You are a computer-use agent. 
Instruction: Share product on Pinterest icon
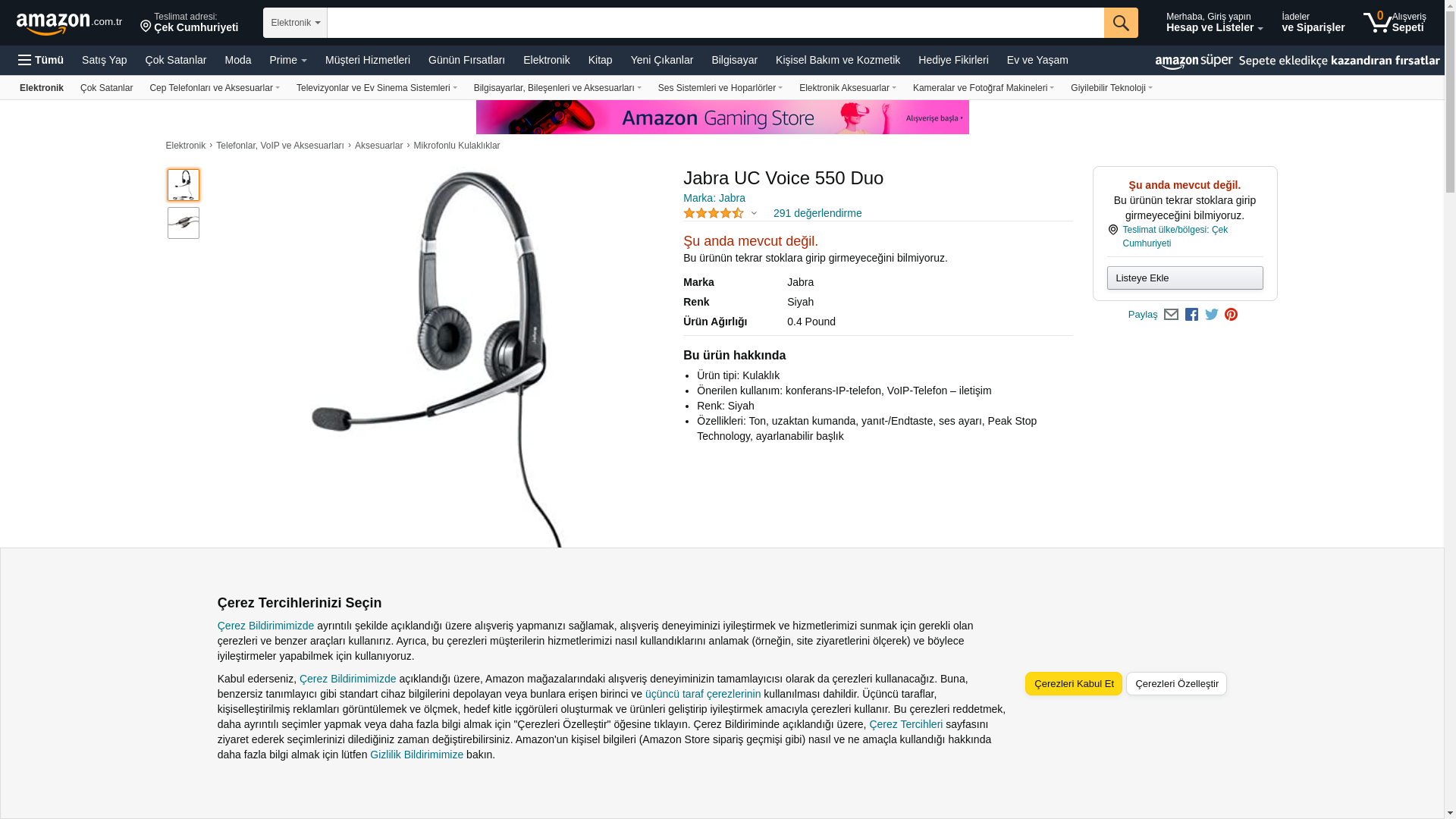point(1232,315)
